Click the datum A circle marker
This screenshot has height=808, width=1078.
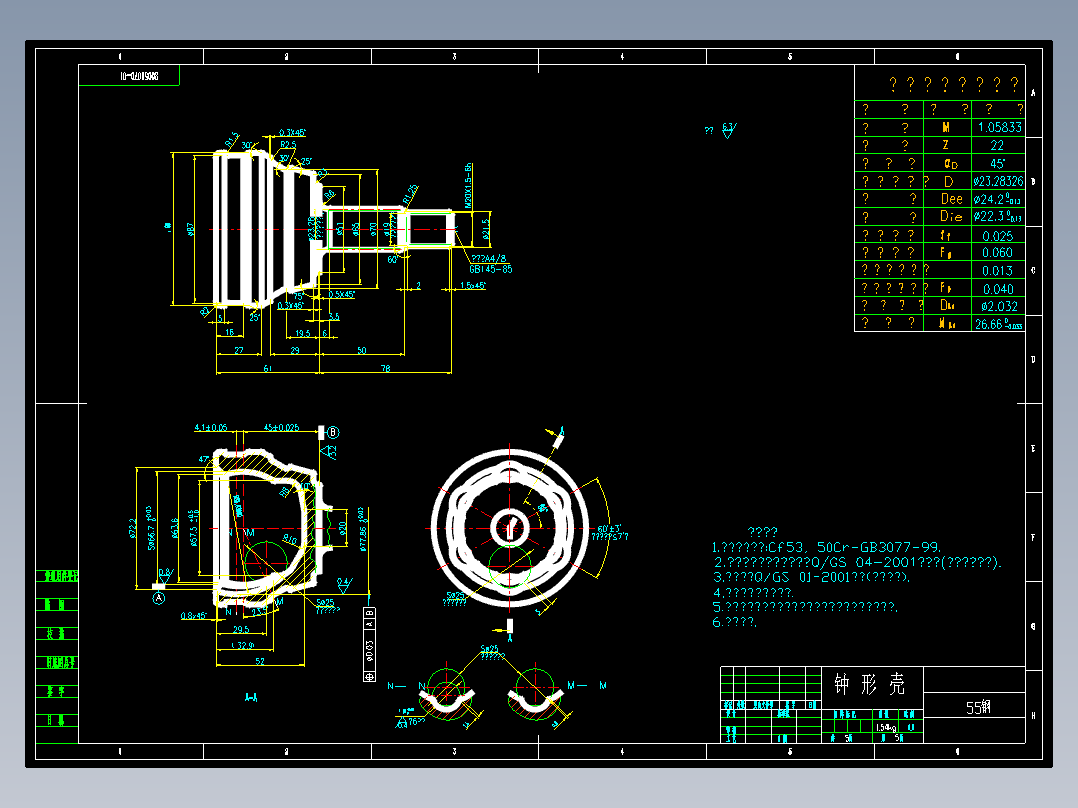[x=159, y=598]
